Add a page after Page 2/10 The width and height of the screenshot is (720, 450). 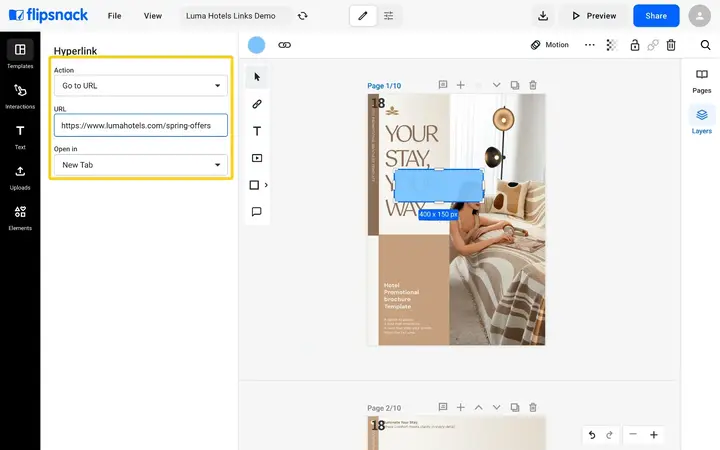(461, 407)
